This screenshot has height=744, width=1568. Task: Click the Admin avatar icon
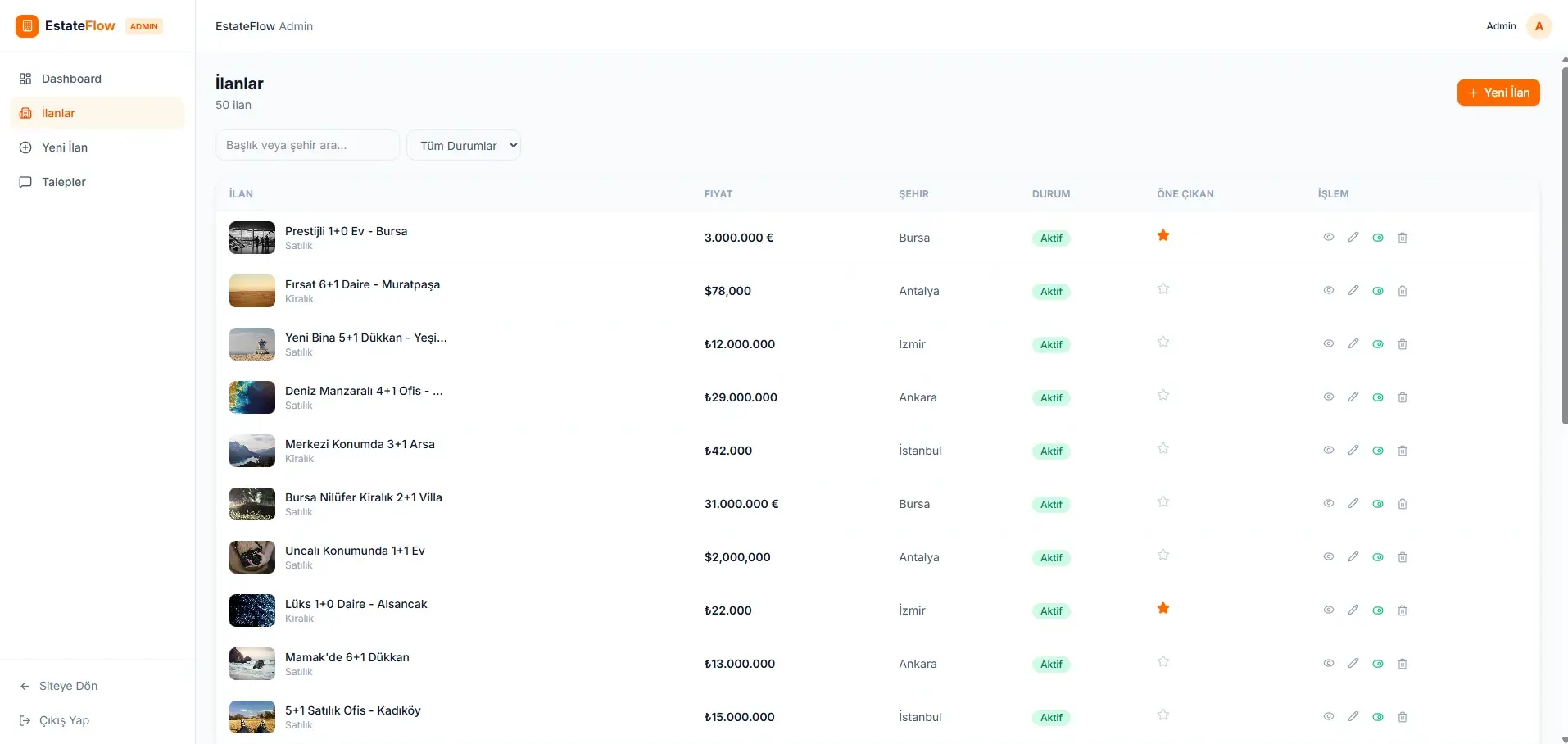pos(1539,26)
